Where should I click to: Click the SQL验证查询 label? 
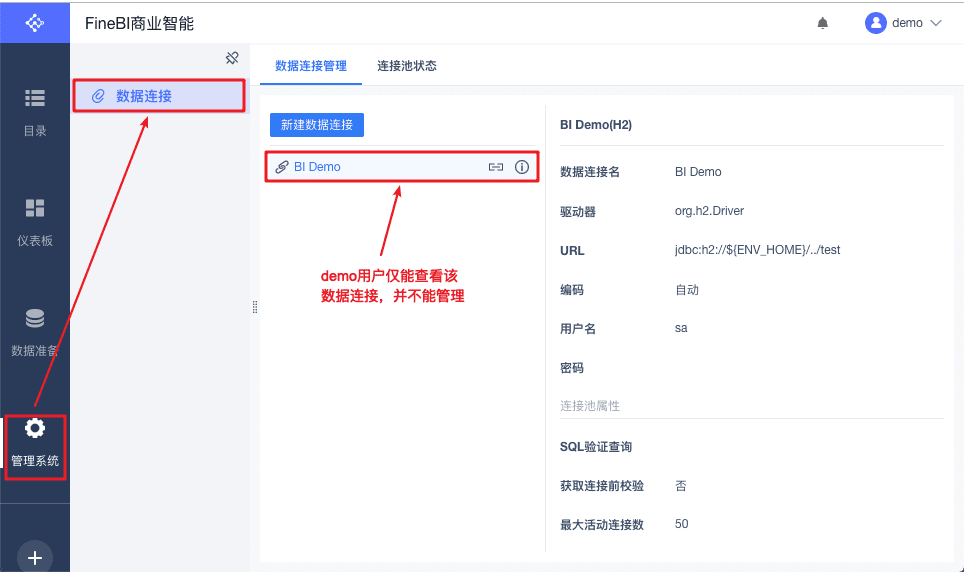click(x=596, y=447)
